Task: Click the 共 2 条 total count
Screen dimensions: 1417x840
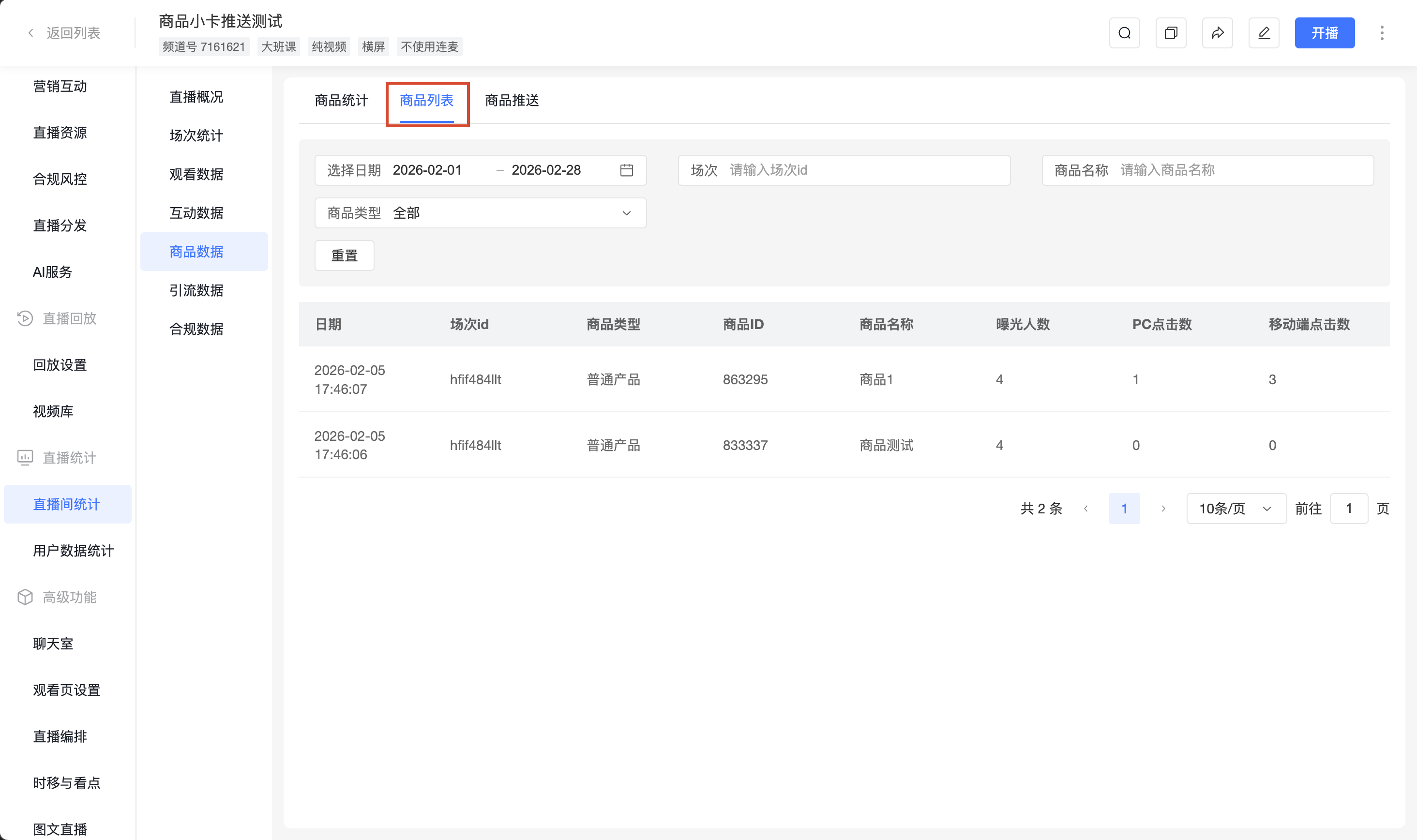Action: (1041, 508)
